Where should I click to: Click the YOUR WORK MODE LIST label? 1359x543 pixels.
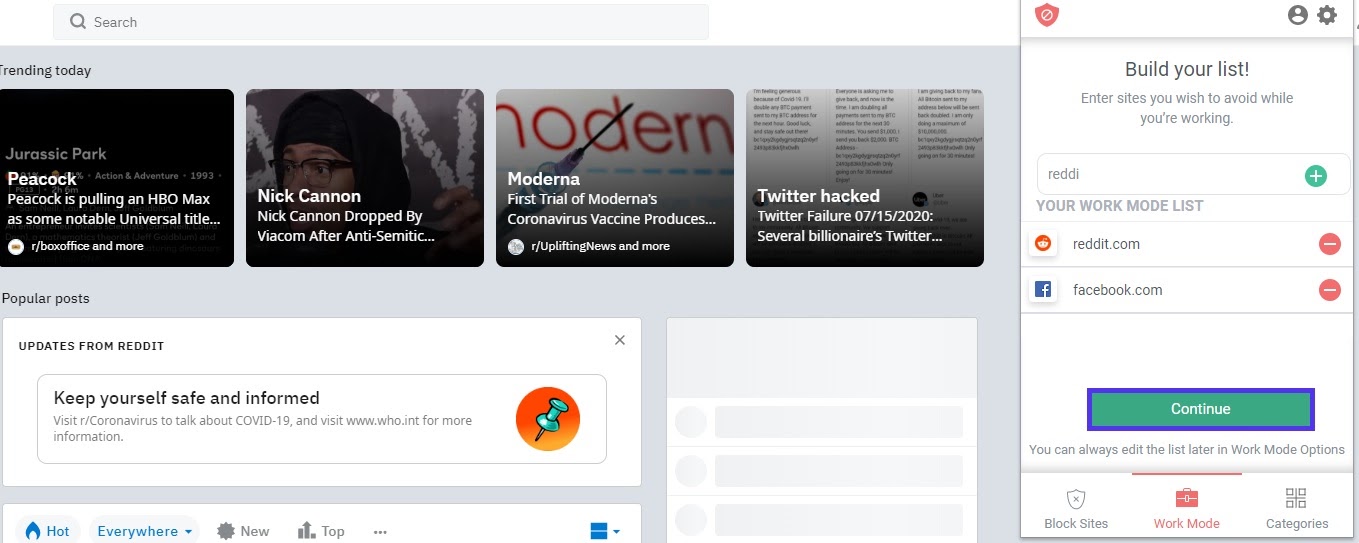pos(1119,206)
